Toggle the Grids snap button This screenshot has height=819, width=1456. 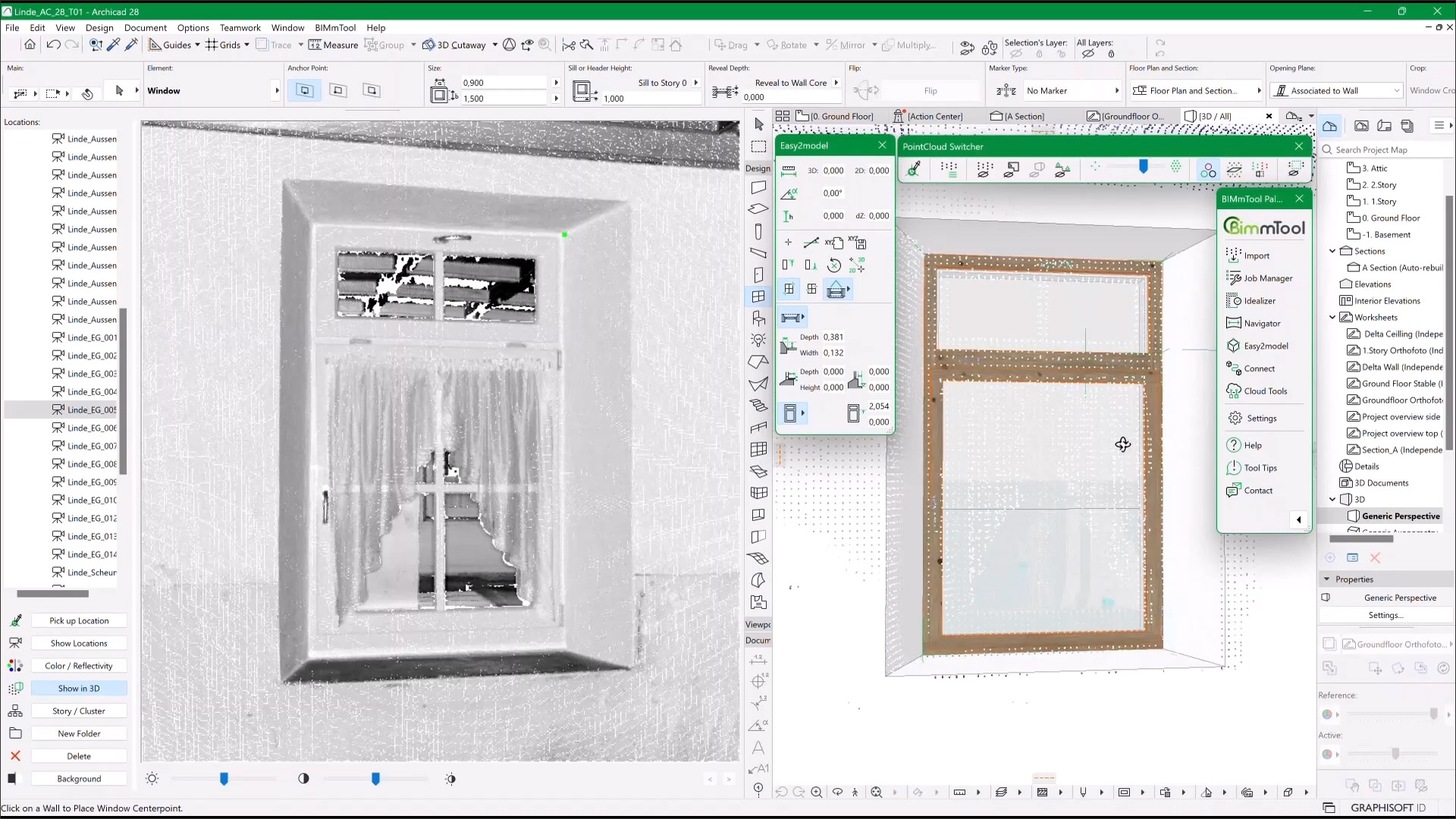pos(223,45)
